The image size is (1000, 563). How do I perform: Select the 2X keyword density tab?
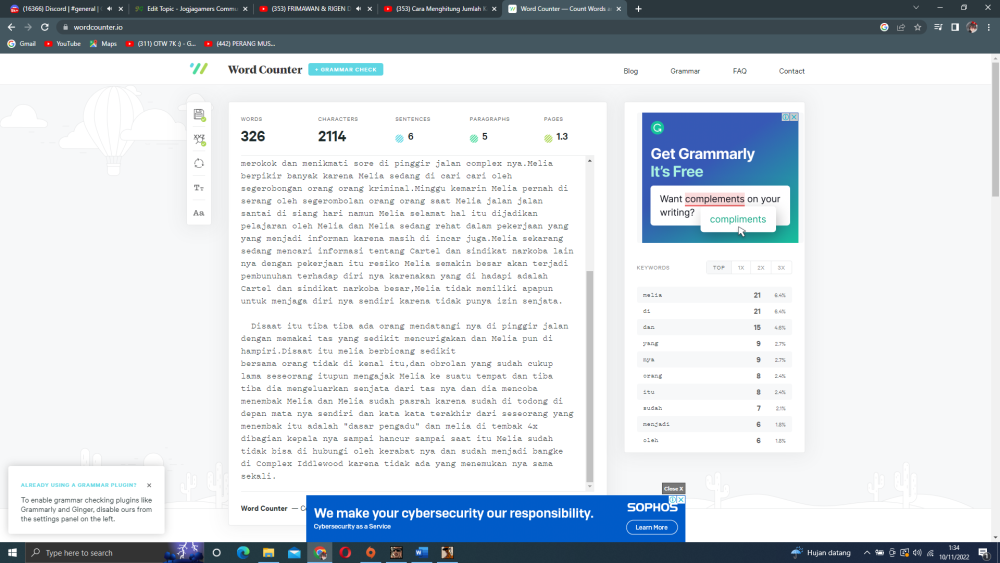click(x=761, y=268)
